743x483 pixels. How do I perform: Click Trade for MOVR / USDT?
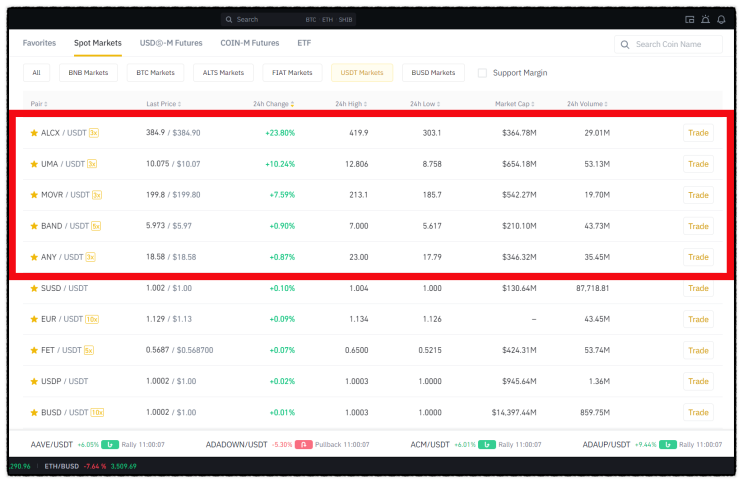coord(698,195)
